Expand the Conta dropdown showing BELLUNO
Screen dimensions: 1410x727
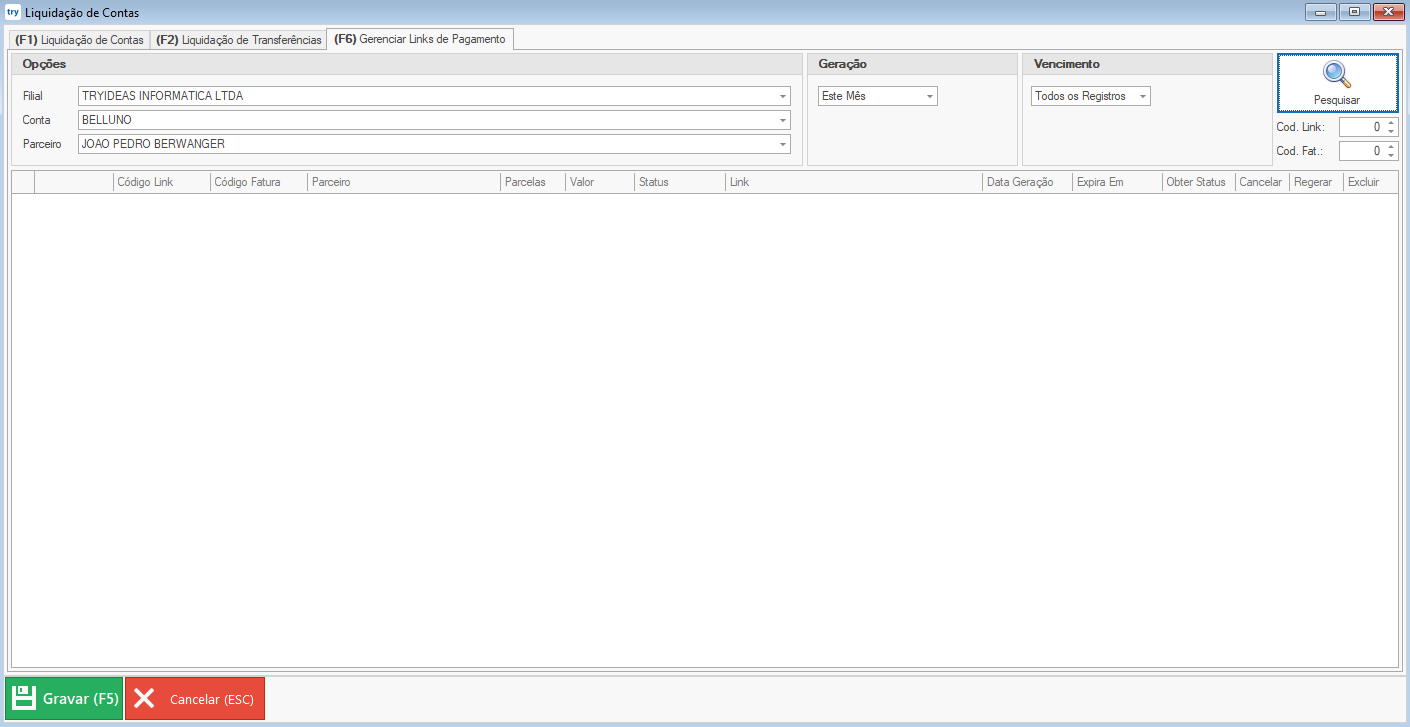tap(782, 121)
